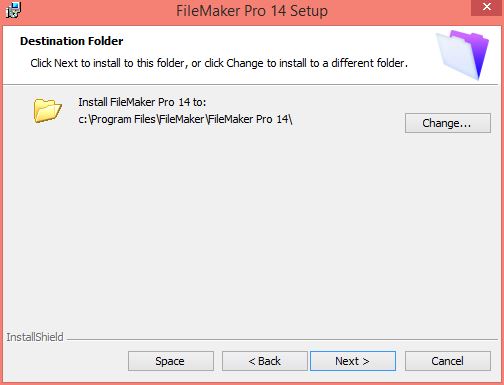Open the Change... folder dialog
Image resolution: width=504 pixels, height=385 pixels.
tap(448, 123)
